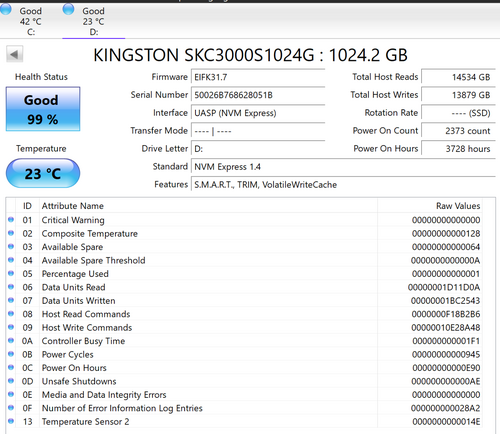
Task: Click the 23 °C temperature button
Action: coord(43,173)
